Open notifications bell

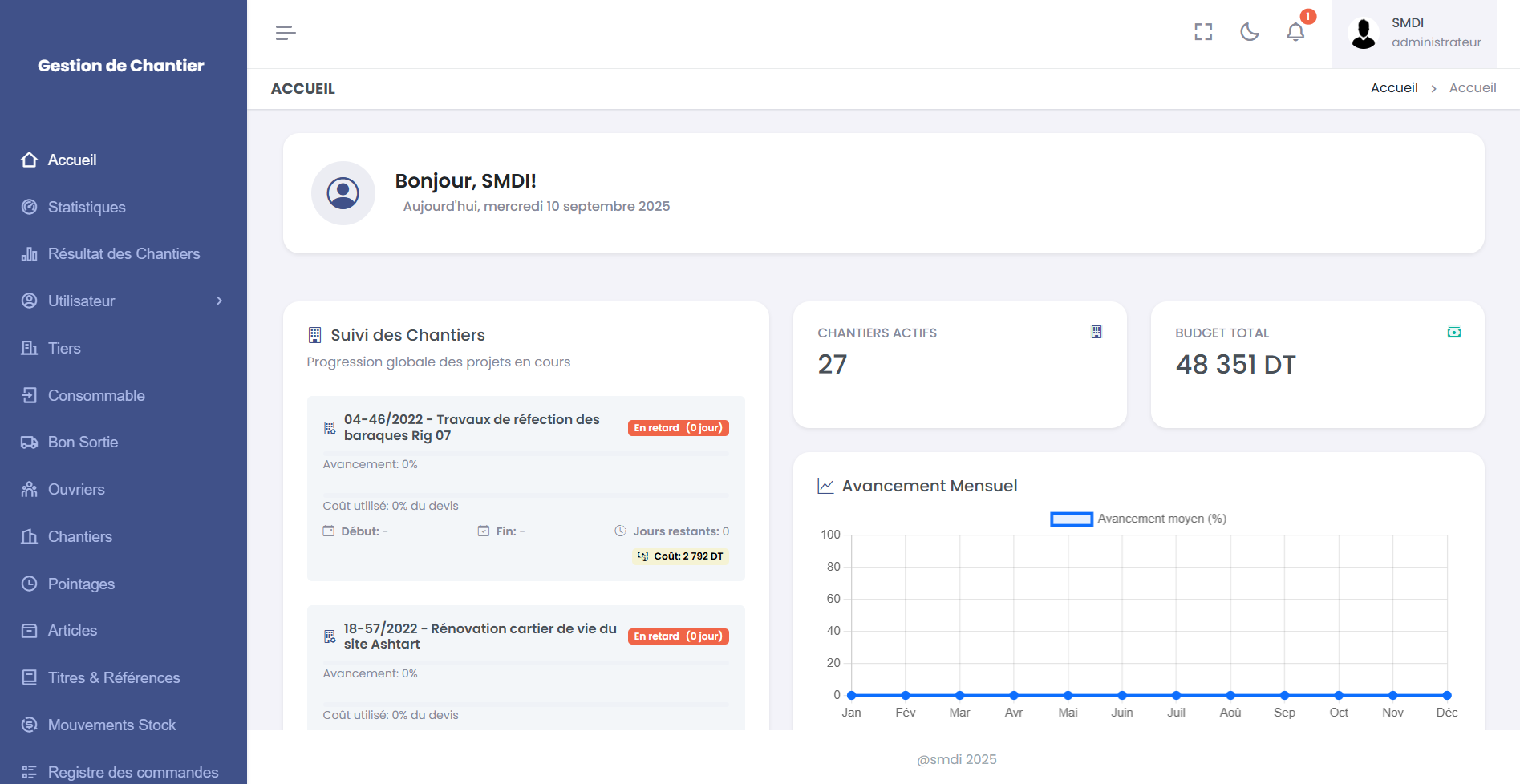click(x=1295, y=32)
